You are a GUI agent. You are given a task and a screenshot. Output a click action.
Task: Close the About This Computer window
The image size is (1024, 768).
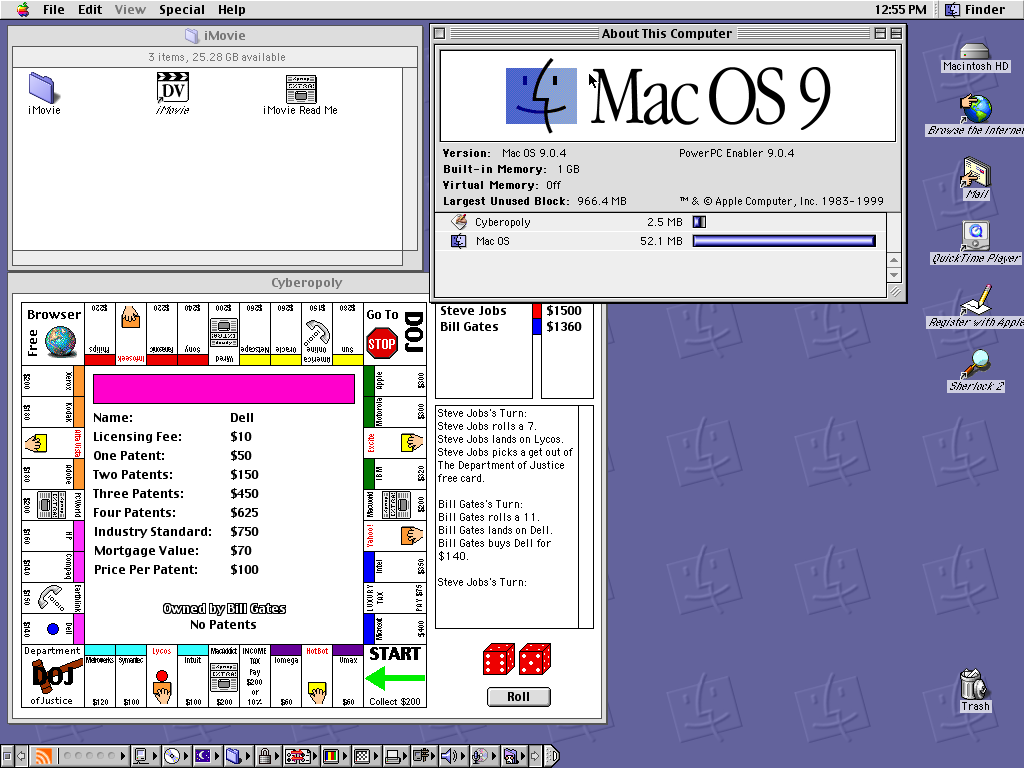(x=440, y=33)
